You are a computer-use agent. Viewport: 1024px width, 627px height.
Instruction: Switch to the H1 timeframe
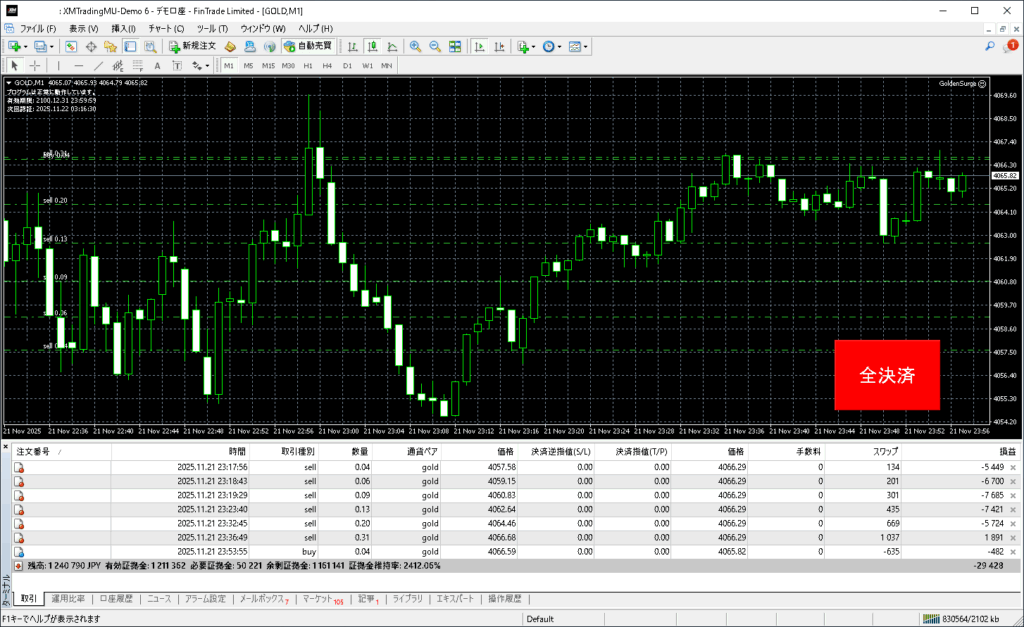(308, 66)
